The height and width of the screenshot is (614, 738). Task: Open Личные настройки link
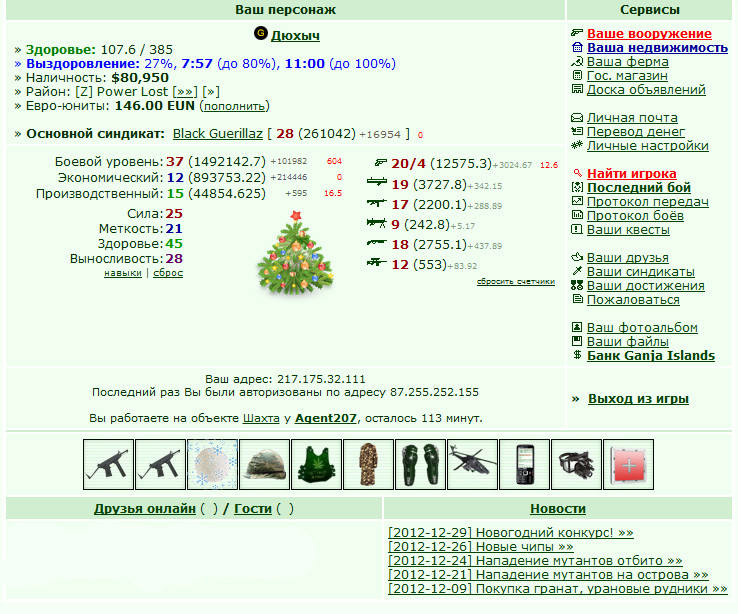coord(648,145)
